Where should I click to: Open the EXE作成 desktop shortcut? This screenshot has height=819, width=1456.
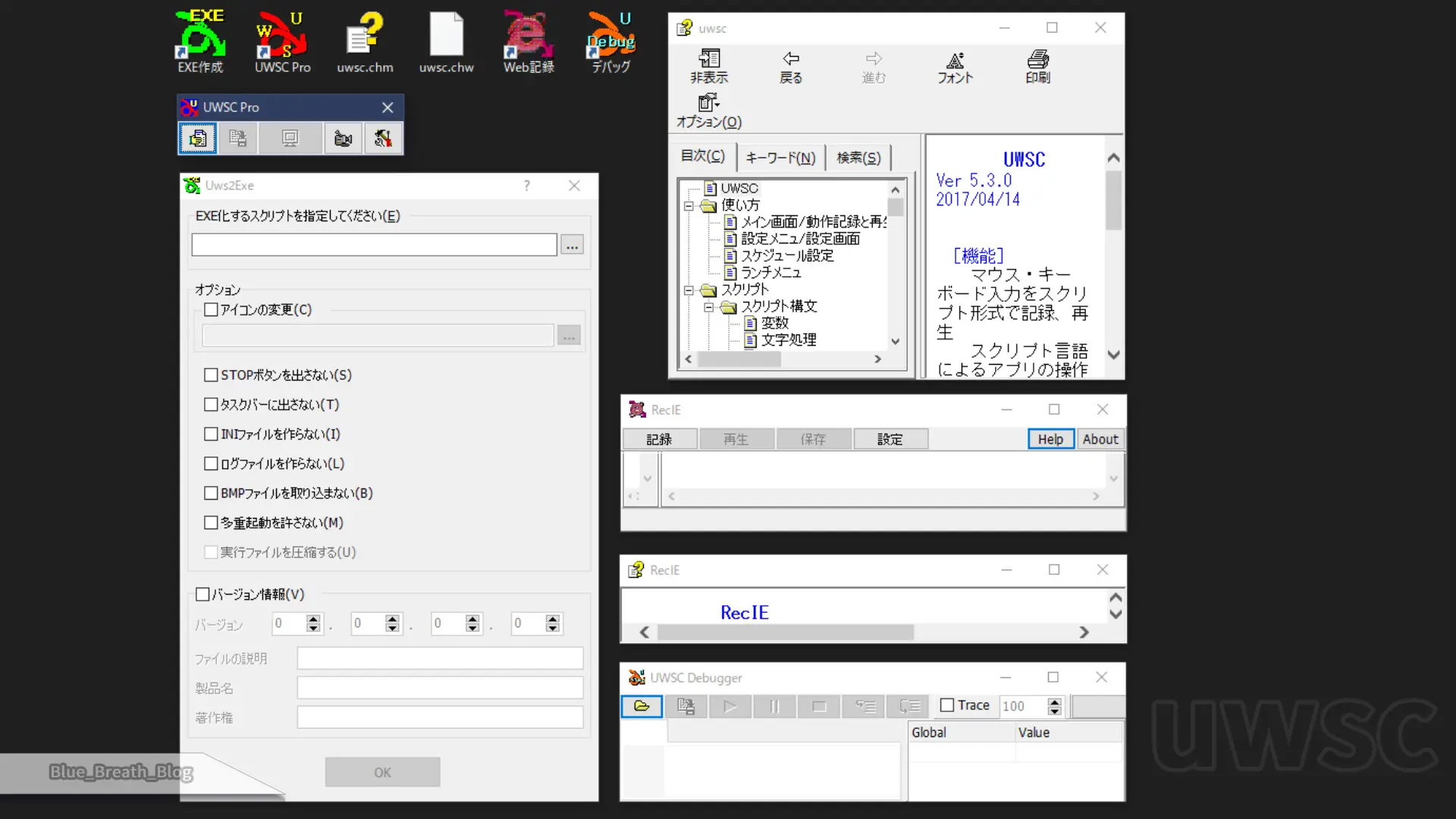click(x=200, y=42)
